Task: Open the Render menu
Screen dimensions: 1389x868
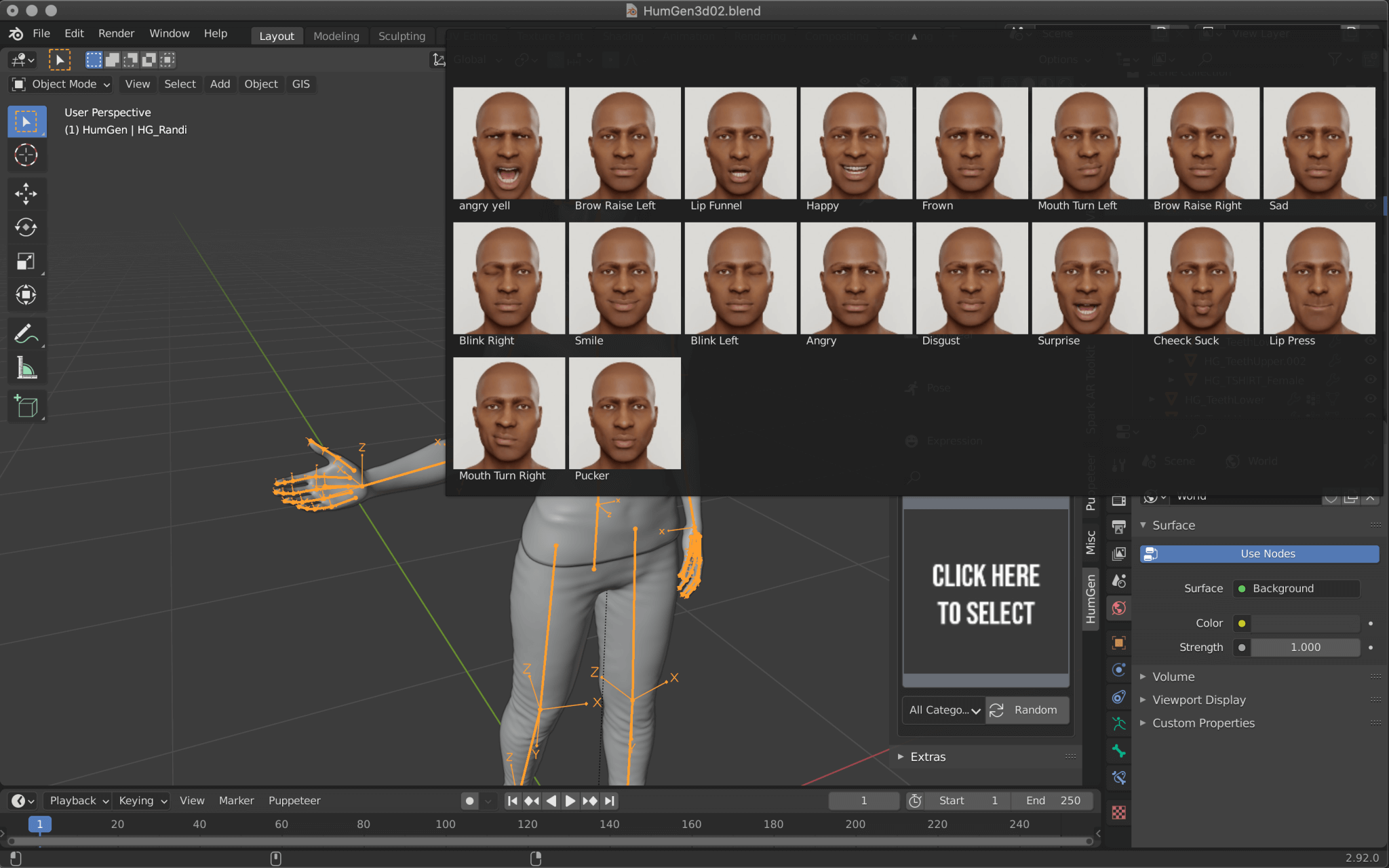Action: pyautogui.click(x=116, y=33)
